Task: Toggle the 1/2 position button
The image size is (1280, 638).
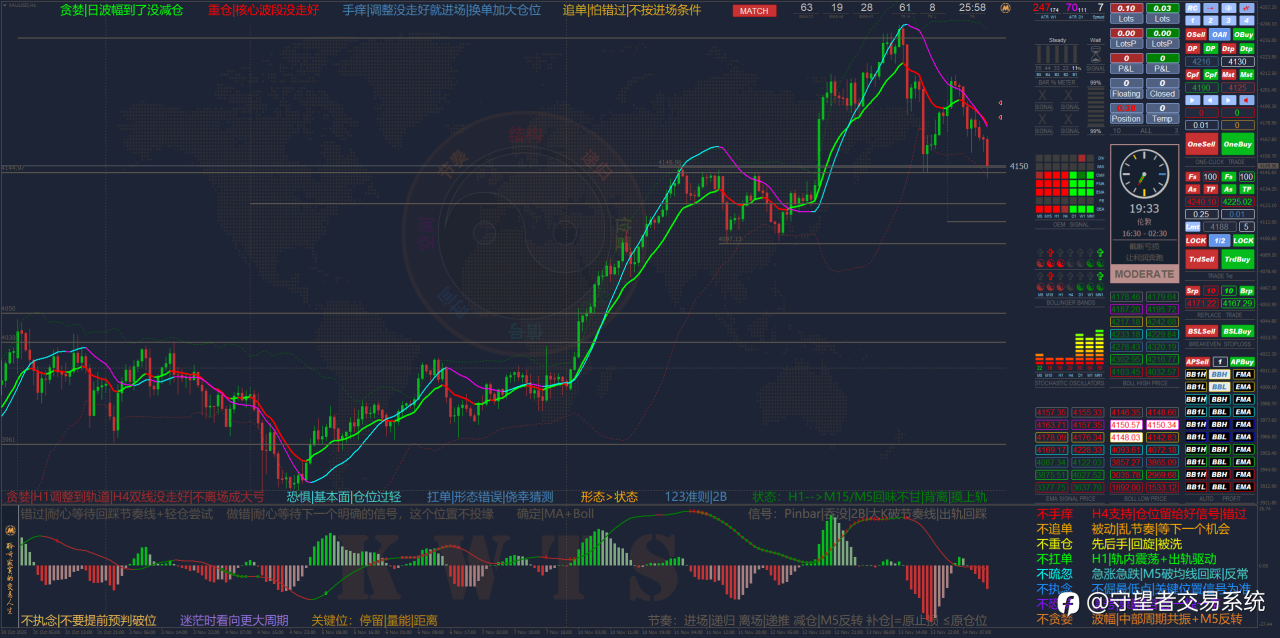Action: click(x=1219, y=240)
